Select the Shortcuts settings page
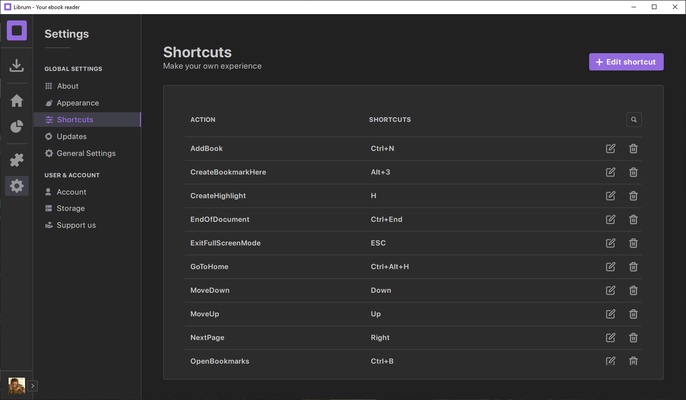This screenshot has height=400, width=686. [x=87, y=119]
